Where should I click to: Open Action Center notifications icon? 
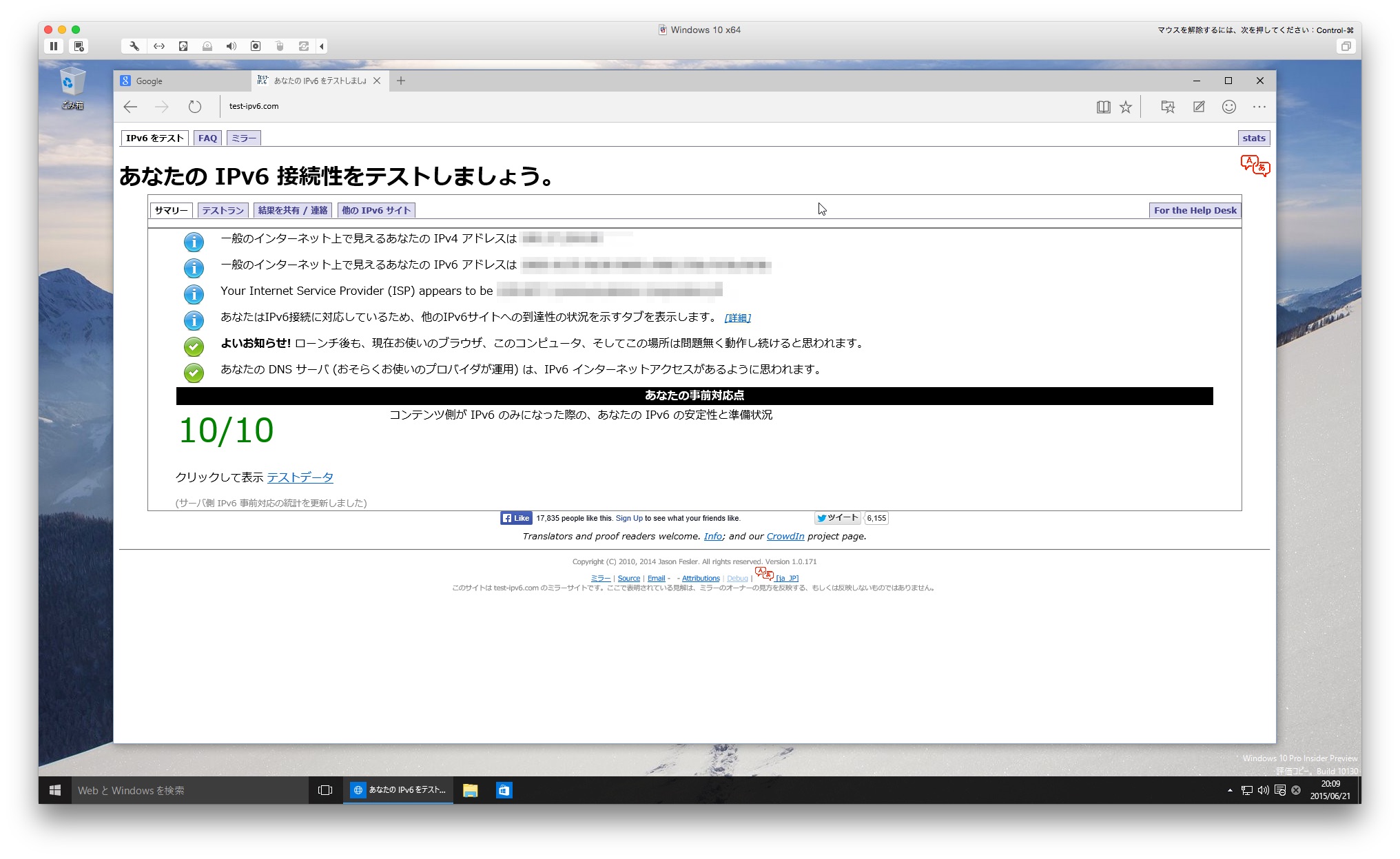click(x=1280, y=790)
